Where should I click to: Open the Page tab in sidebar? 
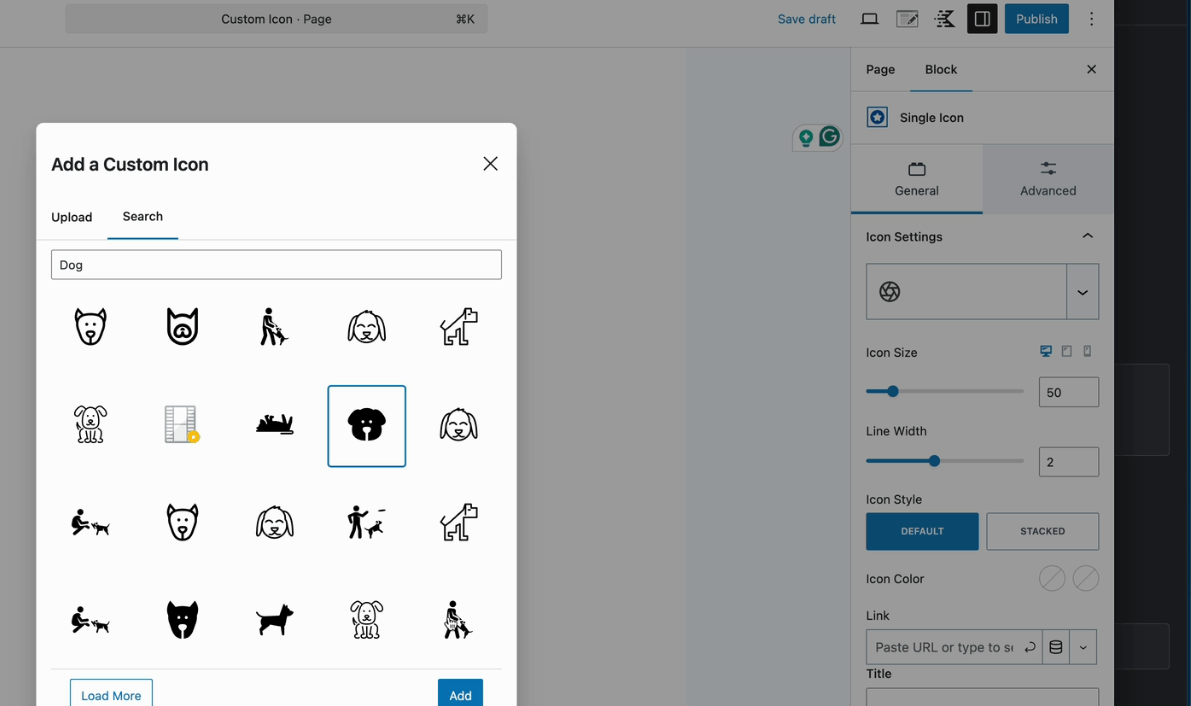coord(880,69)
